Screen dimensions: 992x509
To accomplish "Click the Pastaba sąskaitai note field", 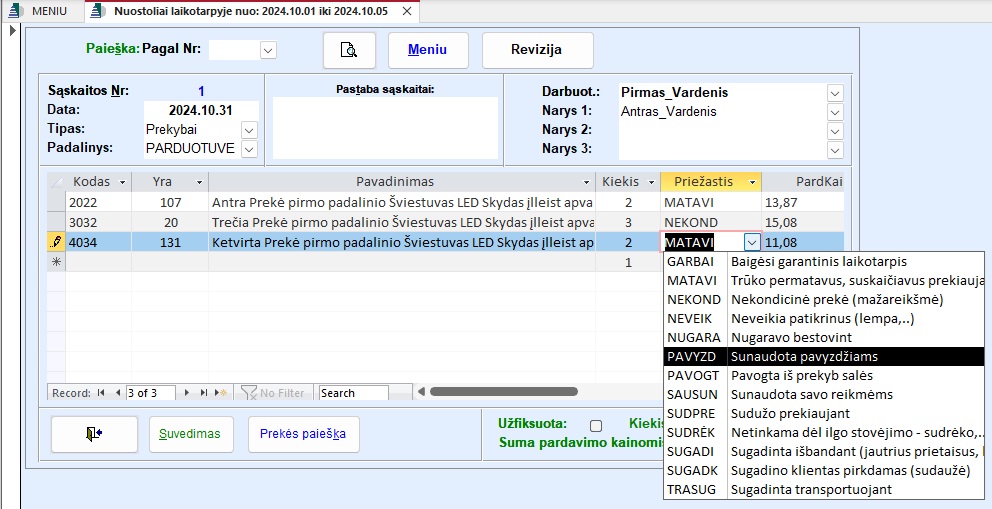I will click(x=385, y=128).
